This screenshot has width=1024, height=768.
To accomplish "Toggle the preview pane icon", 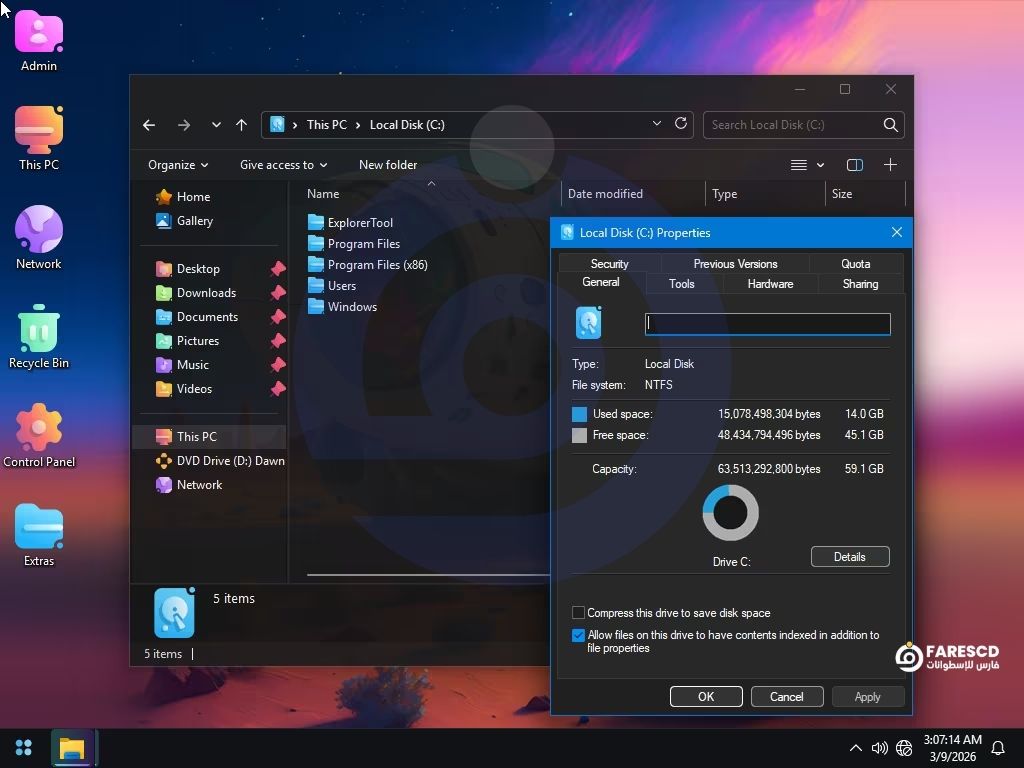I will pos(854,165).
